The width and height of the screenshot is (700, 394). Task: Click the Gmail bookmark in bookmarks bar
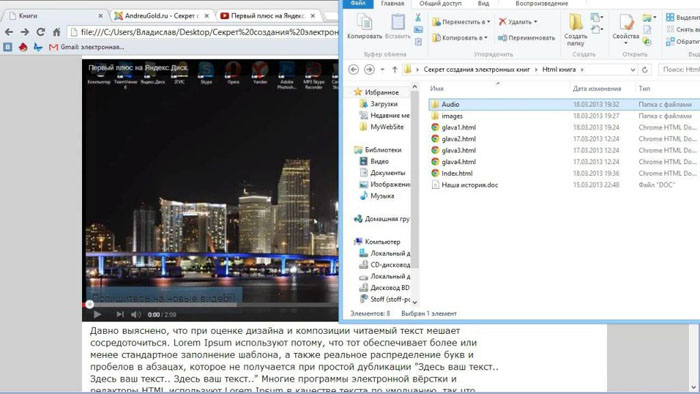tap(87, 47)
